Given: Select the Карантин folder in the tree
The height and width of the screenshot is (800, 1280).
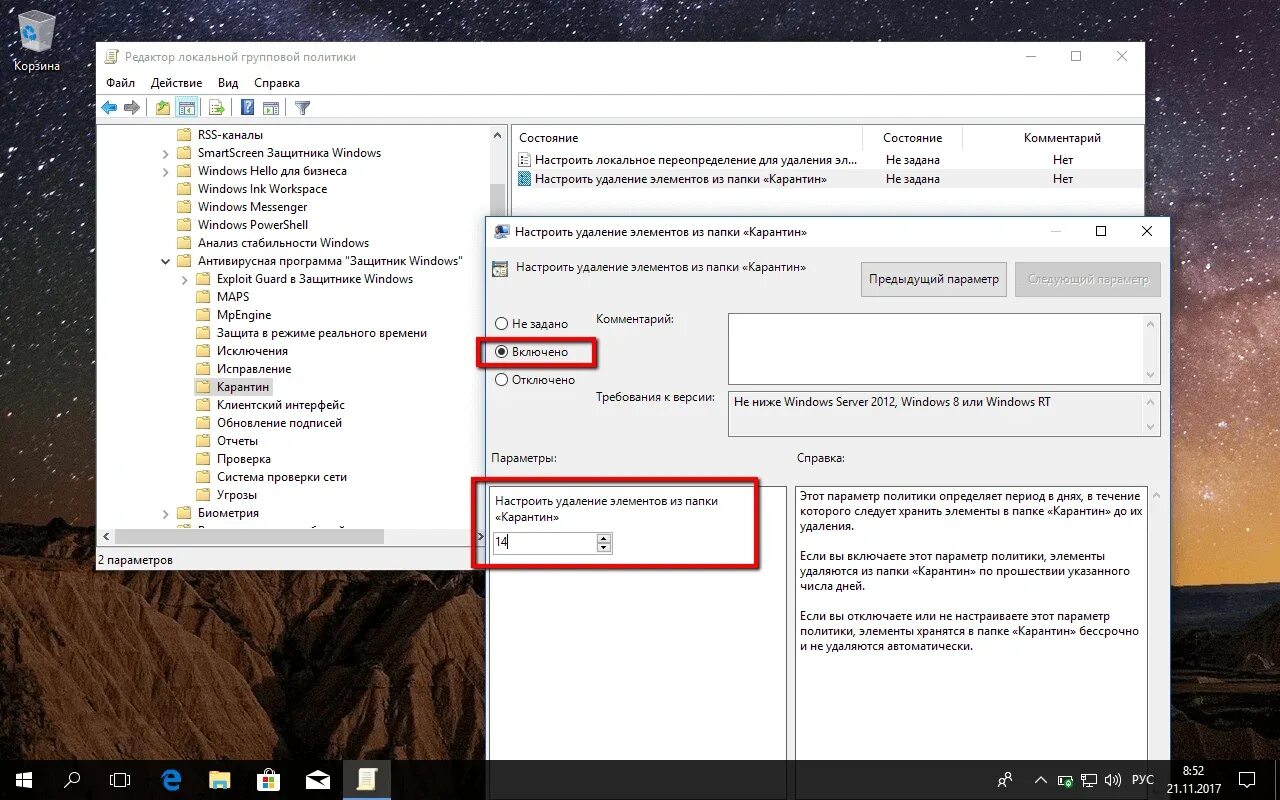Looking at the screenshot, I should tap(235, 387).
